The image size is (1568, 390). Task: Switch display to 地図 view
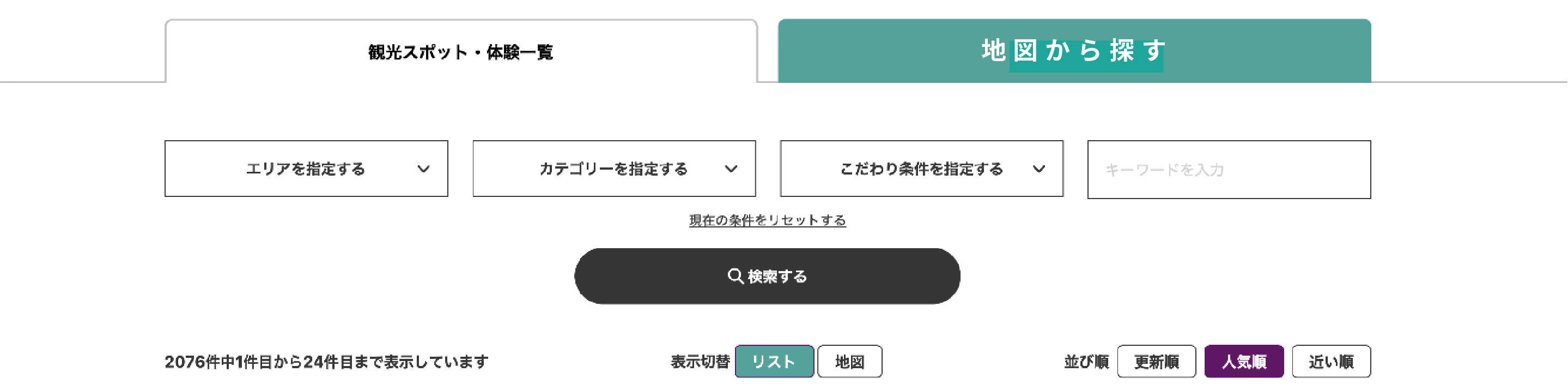850,361
